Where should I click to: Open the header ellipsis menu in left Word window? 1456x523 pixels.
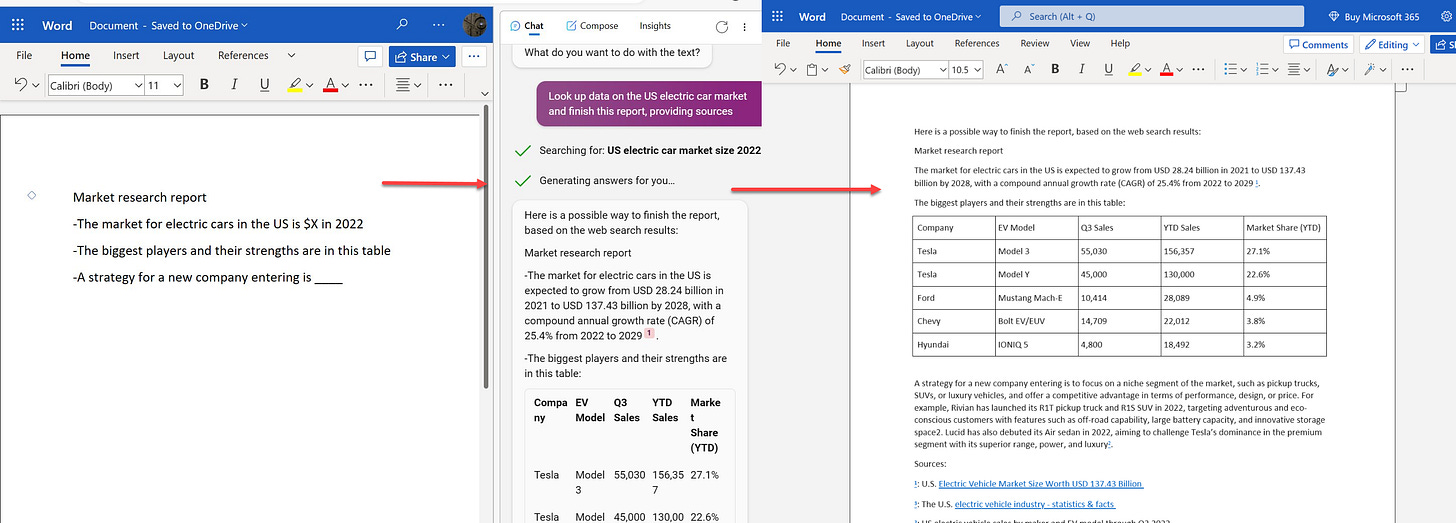(x=439, y=25)
